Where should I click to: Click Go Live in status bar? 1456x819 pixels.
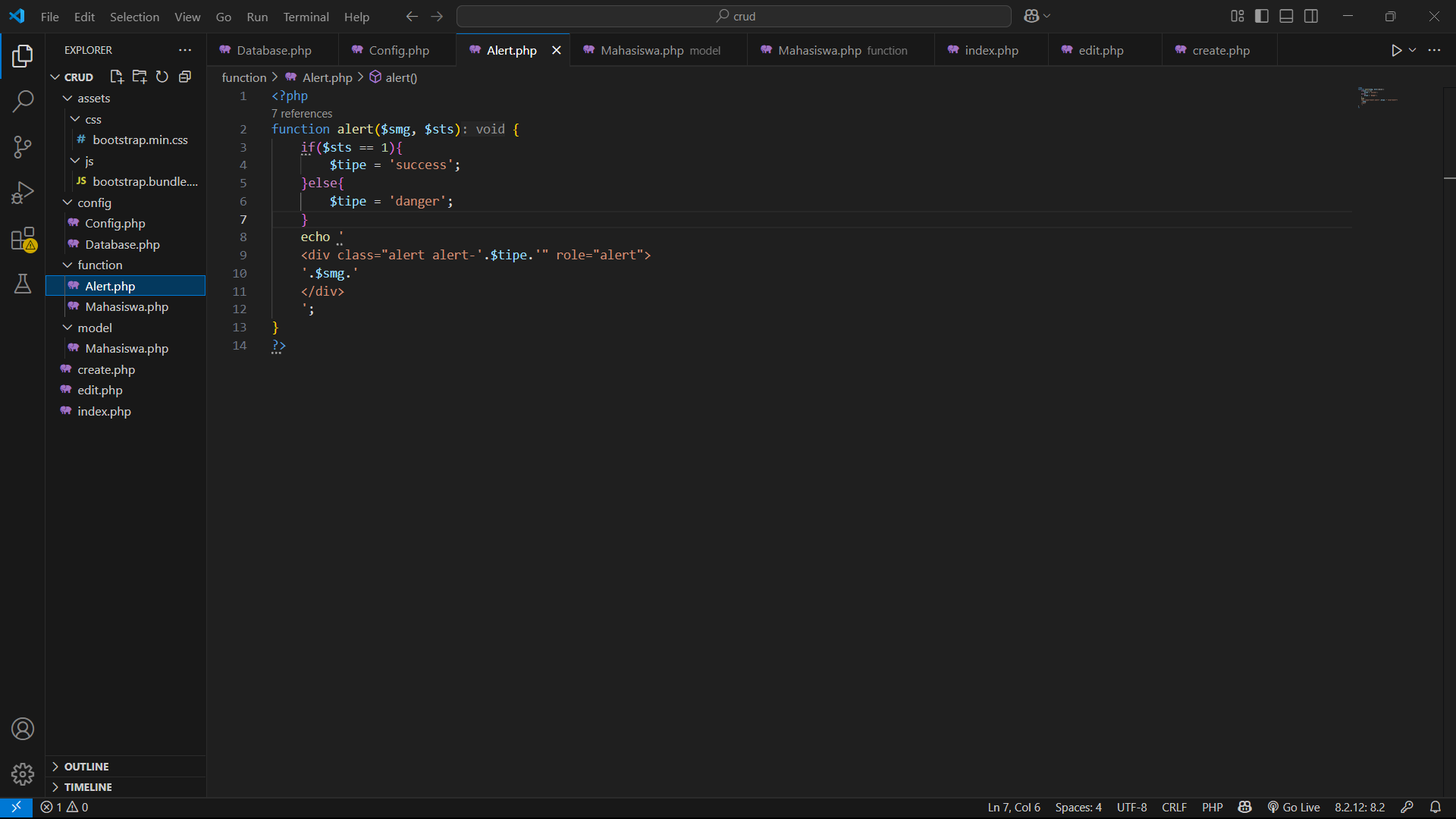(x=1294, y=807)
